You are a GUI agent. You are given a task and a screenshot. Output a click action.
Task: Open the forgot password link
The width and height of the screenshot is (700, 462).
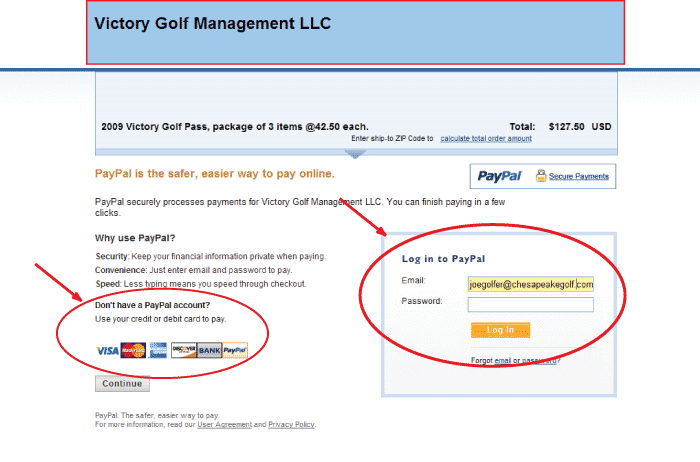click(539, 360)
